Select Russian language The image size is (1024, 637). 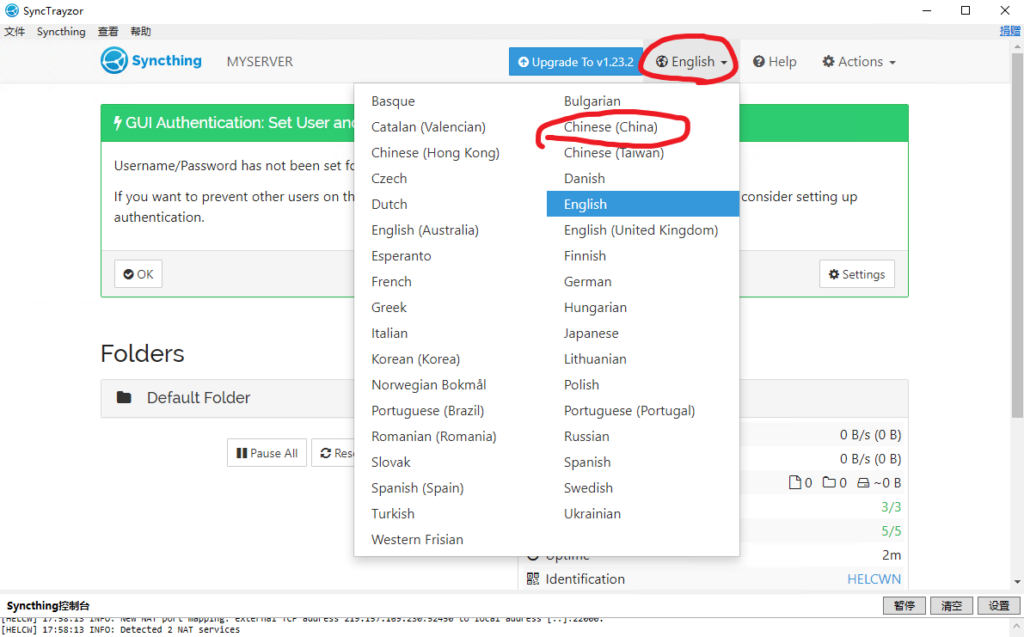[x=586, y=436]
